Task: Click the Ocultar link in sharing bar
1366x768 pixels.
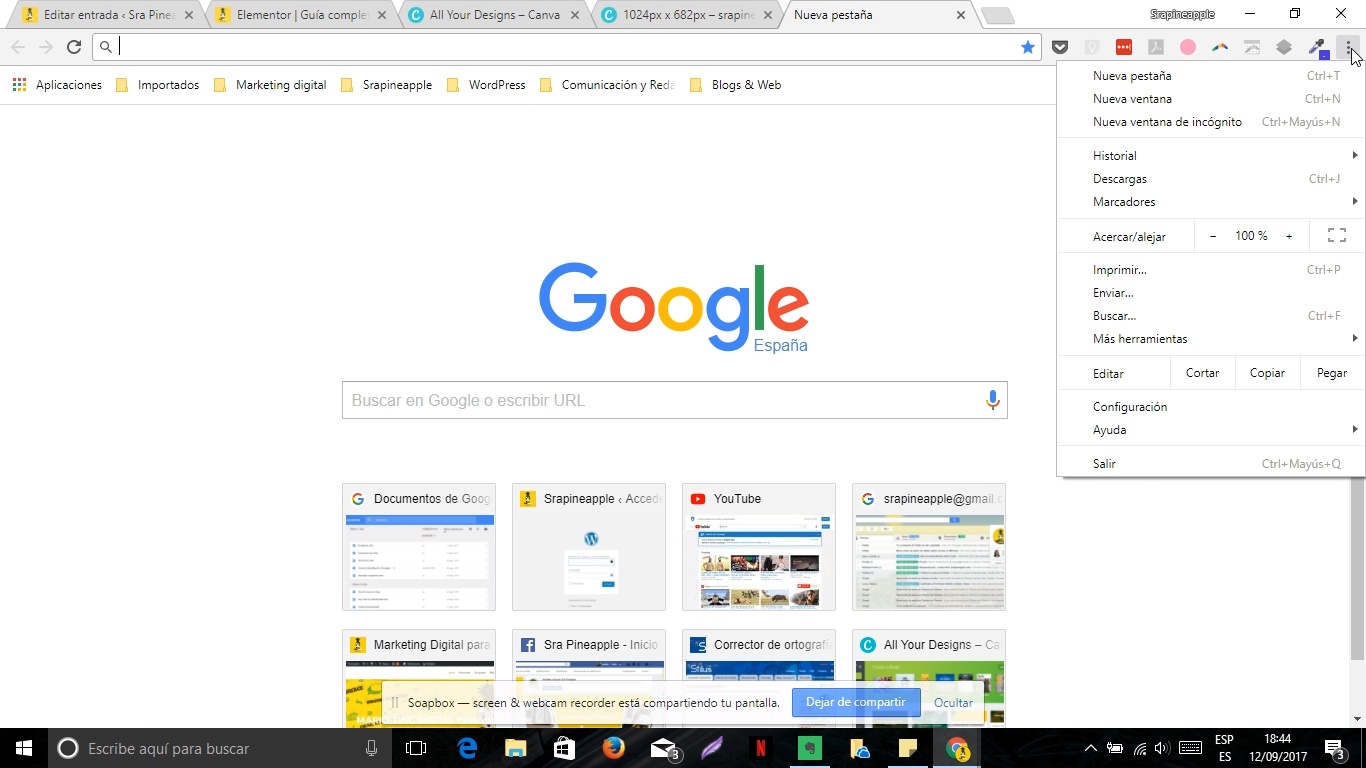Action: [953, 703]
